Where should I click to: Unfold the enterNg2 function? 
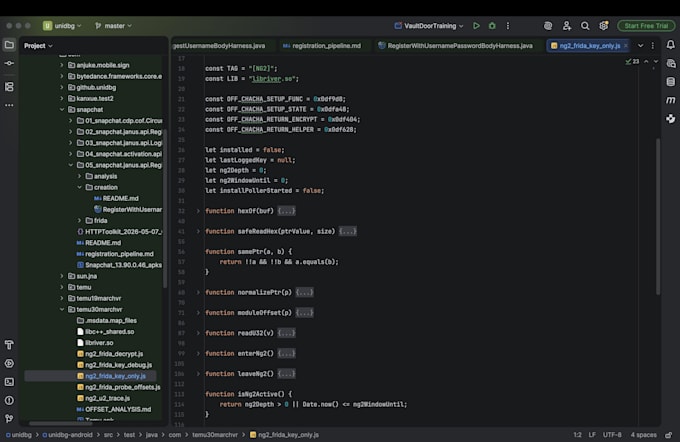point(198,354)
